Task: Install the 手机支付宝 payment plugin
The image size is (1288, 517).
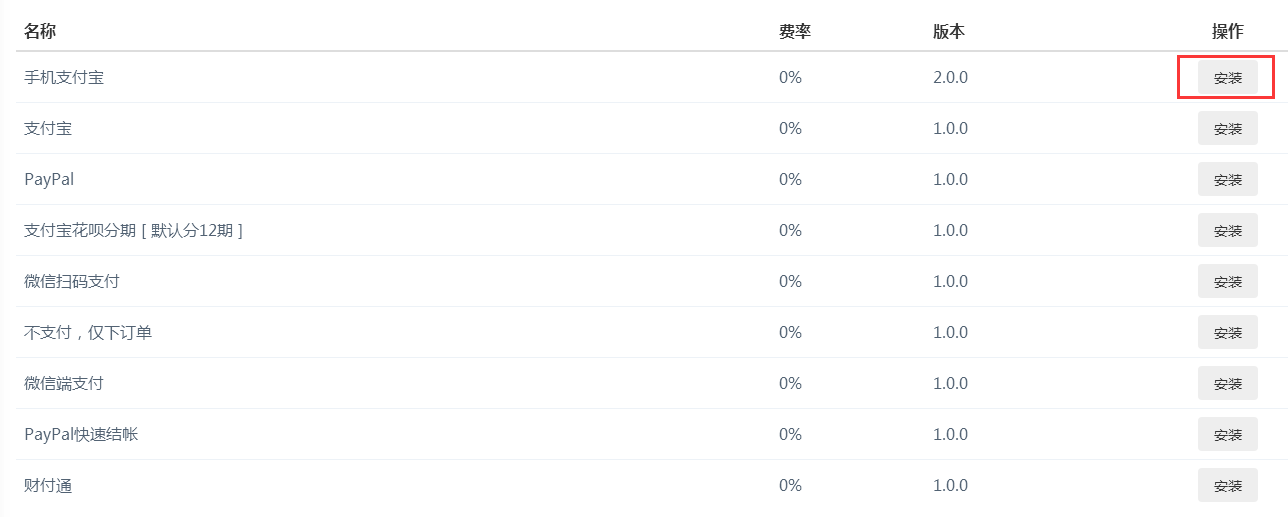Action: 1227,78
